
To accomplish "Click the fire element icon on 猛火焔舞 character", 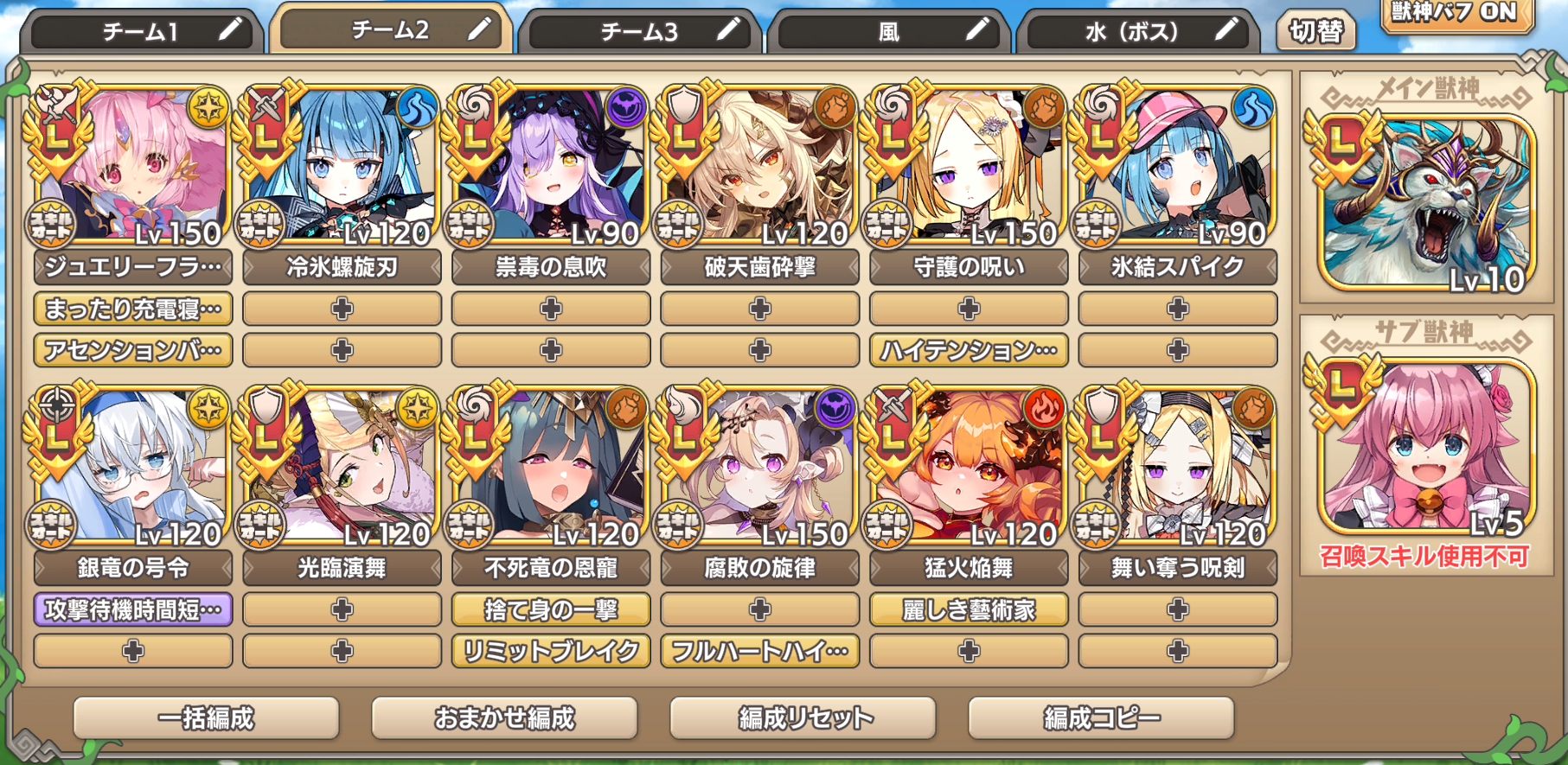I will (1043, 408).
